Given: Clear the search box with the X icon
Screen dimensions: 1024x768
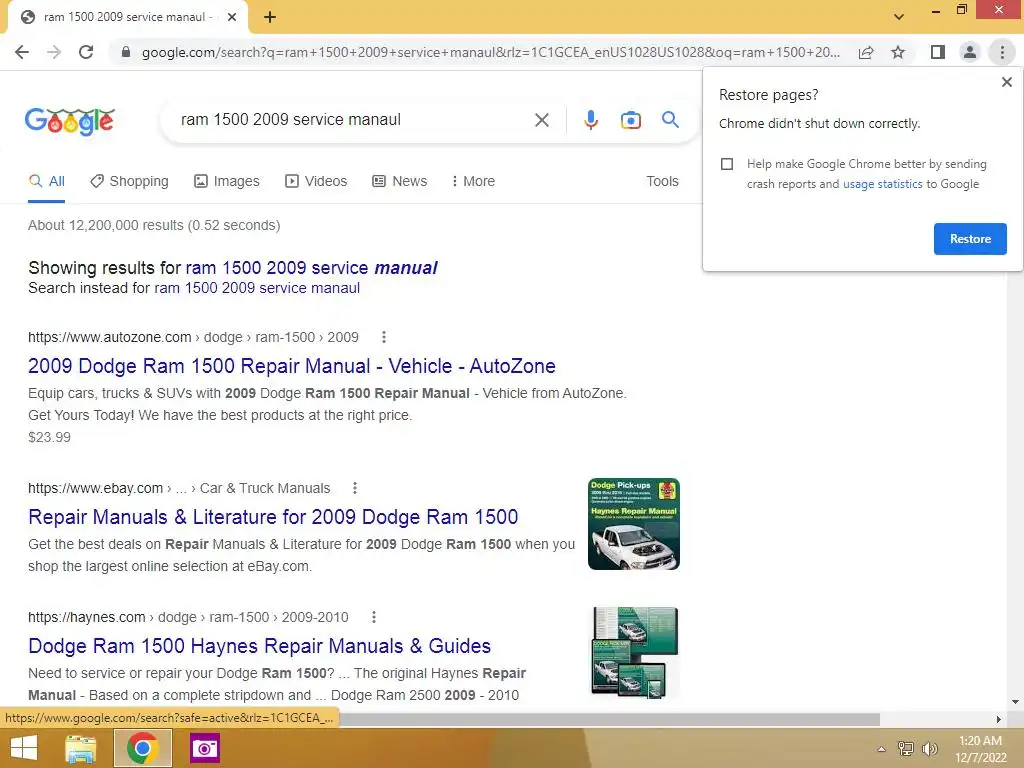Looking at the screenshot, I should [x=541, y=120].
